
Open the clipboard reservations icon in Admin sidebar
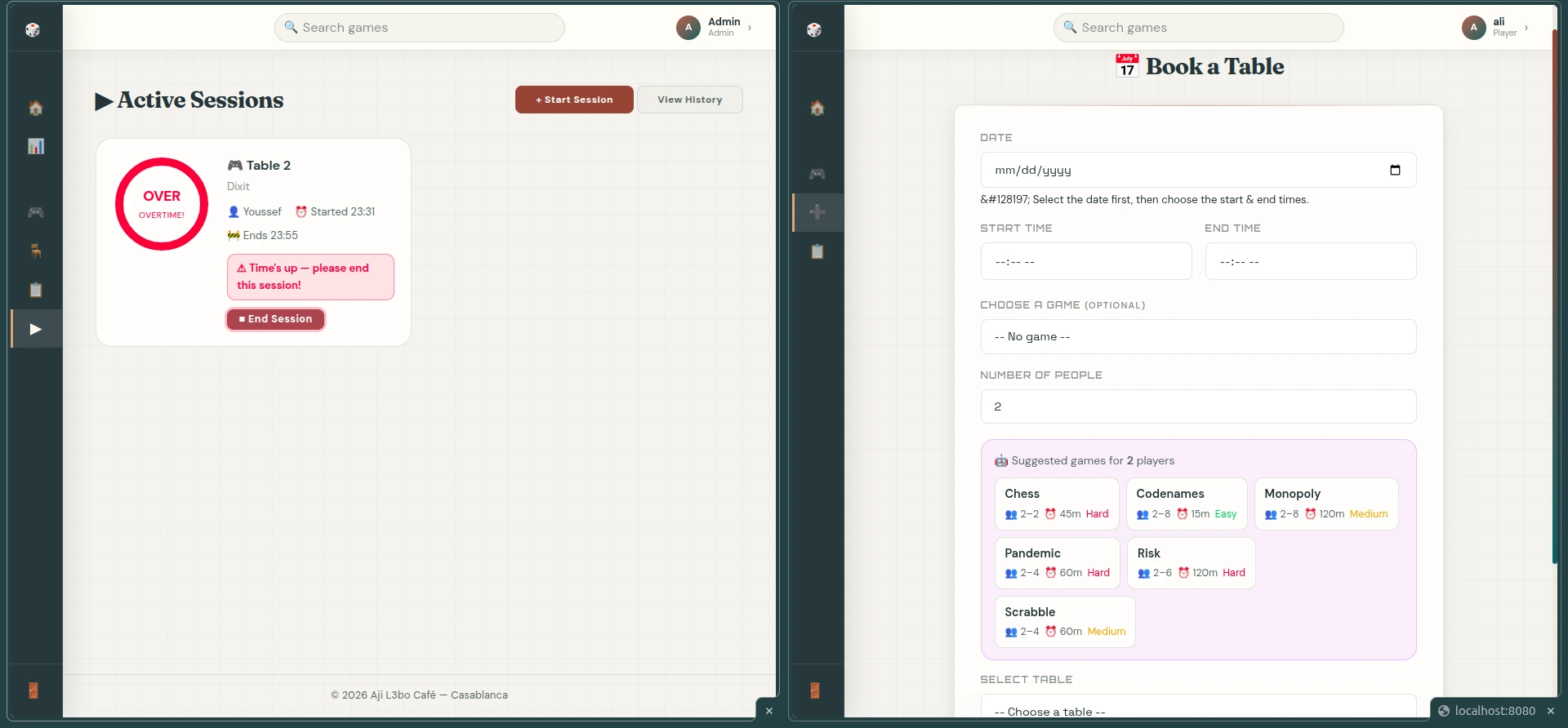click(36, 290)
